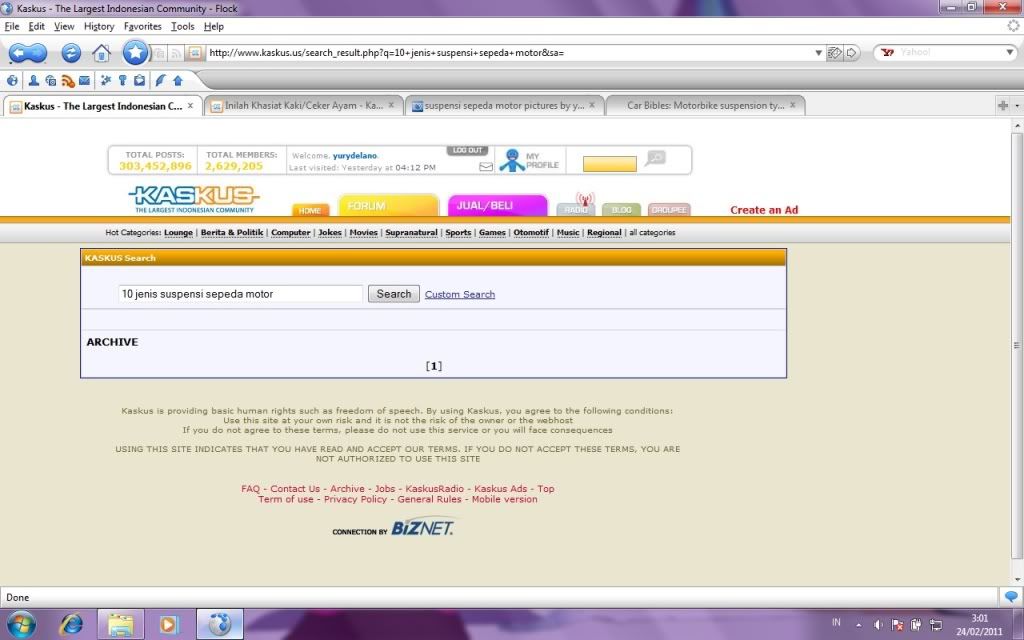Open the View menu

click(x=64, y=27)
